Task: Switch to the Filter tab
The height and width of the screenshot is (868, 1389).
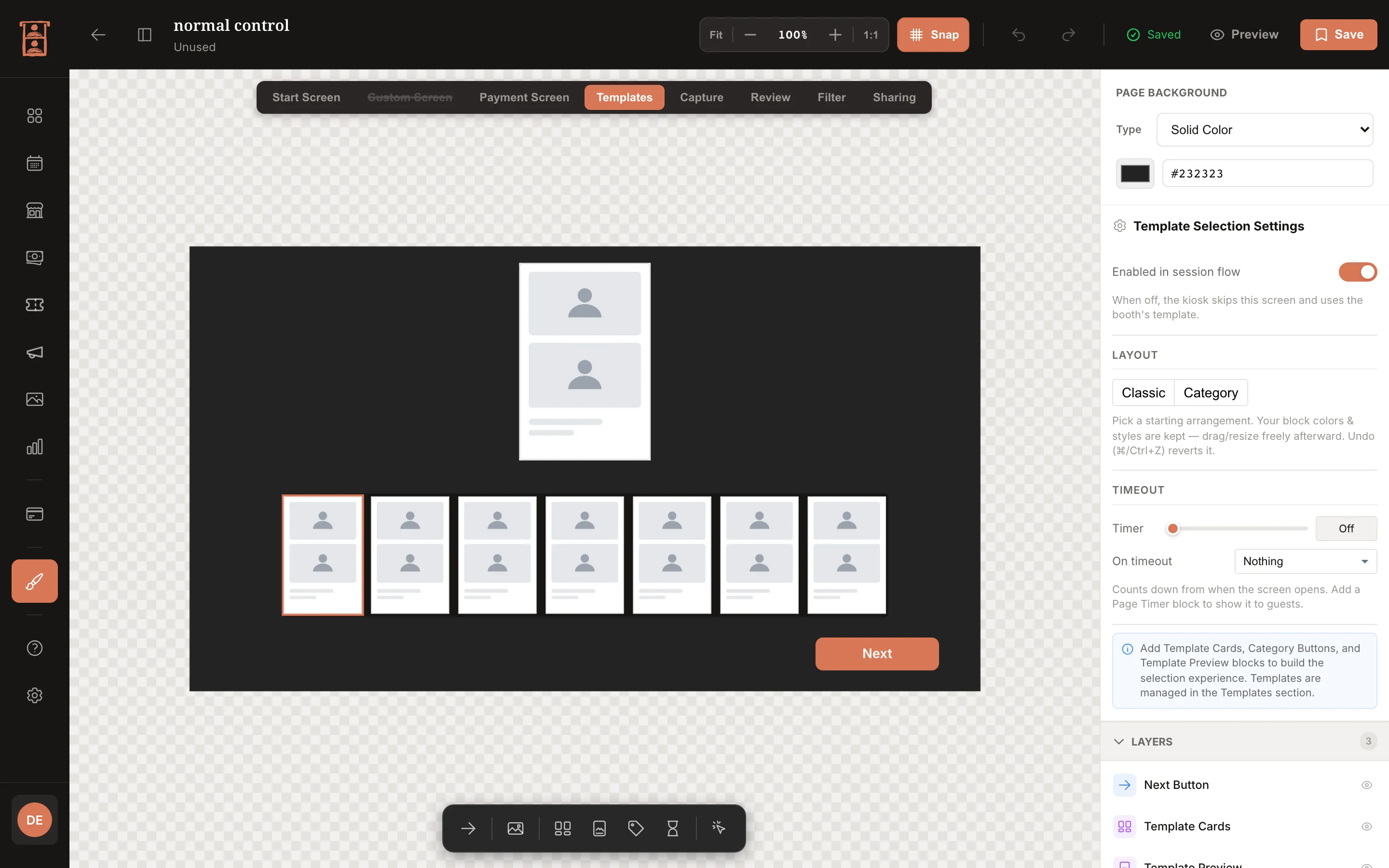Action: (x=831, y=97)
